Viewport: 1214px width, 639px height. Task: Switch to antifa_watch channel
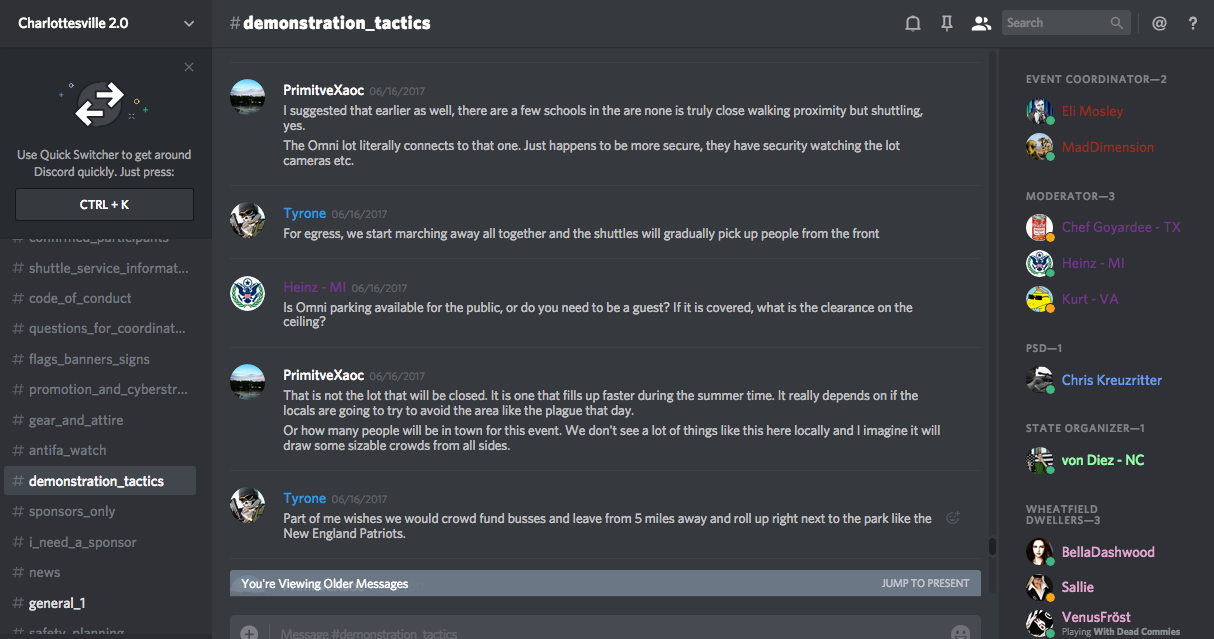click(x=67, y=450)
